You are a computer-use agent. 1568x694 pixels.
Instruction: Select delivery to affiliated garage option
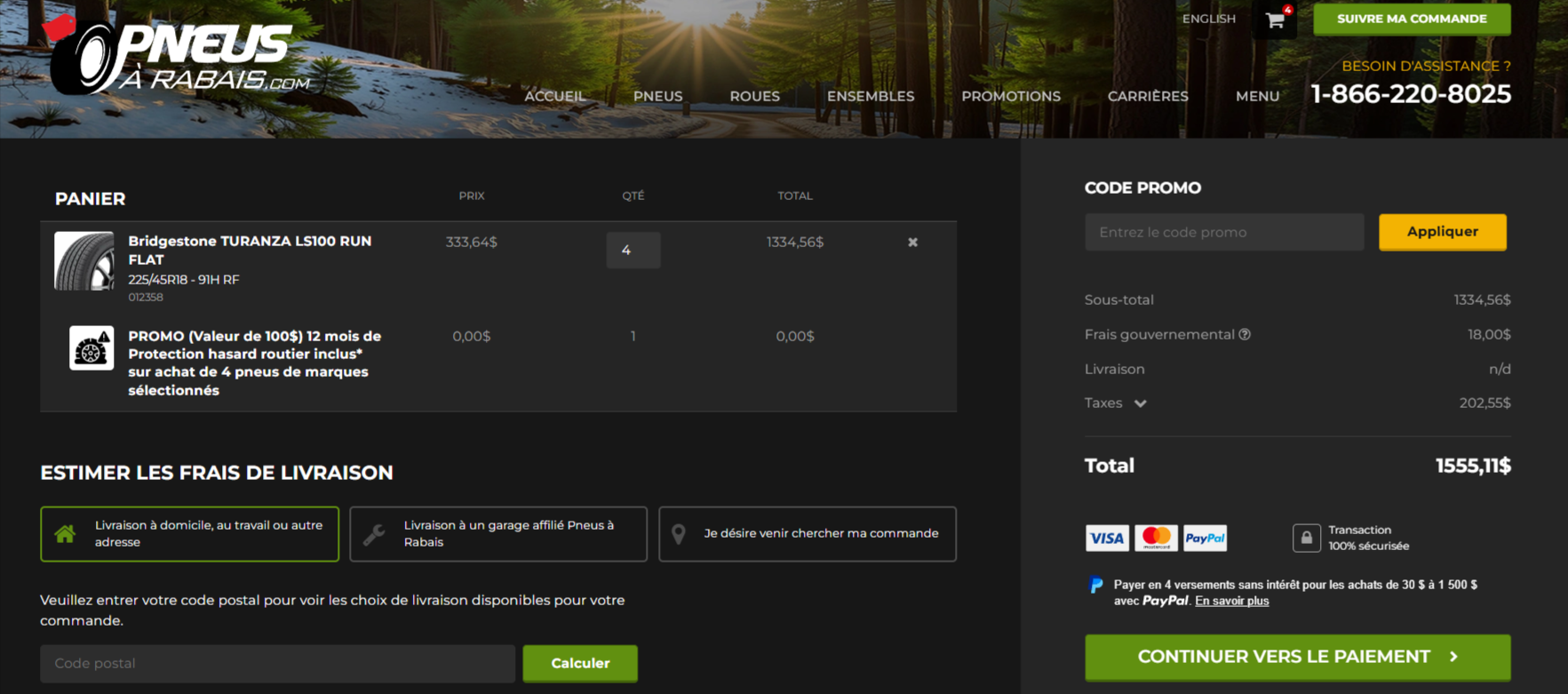498,534
